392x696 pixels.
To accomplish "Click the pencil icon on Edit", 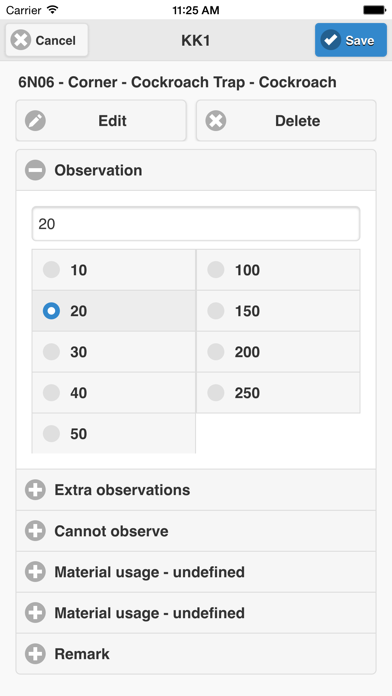I will coord(35,121).
